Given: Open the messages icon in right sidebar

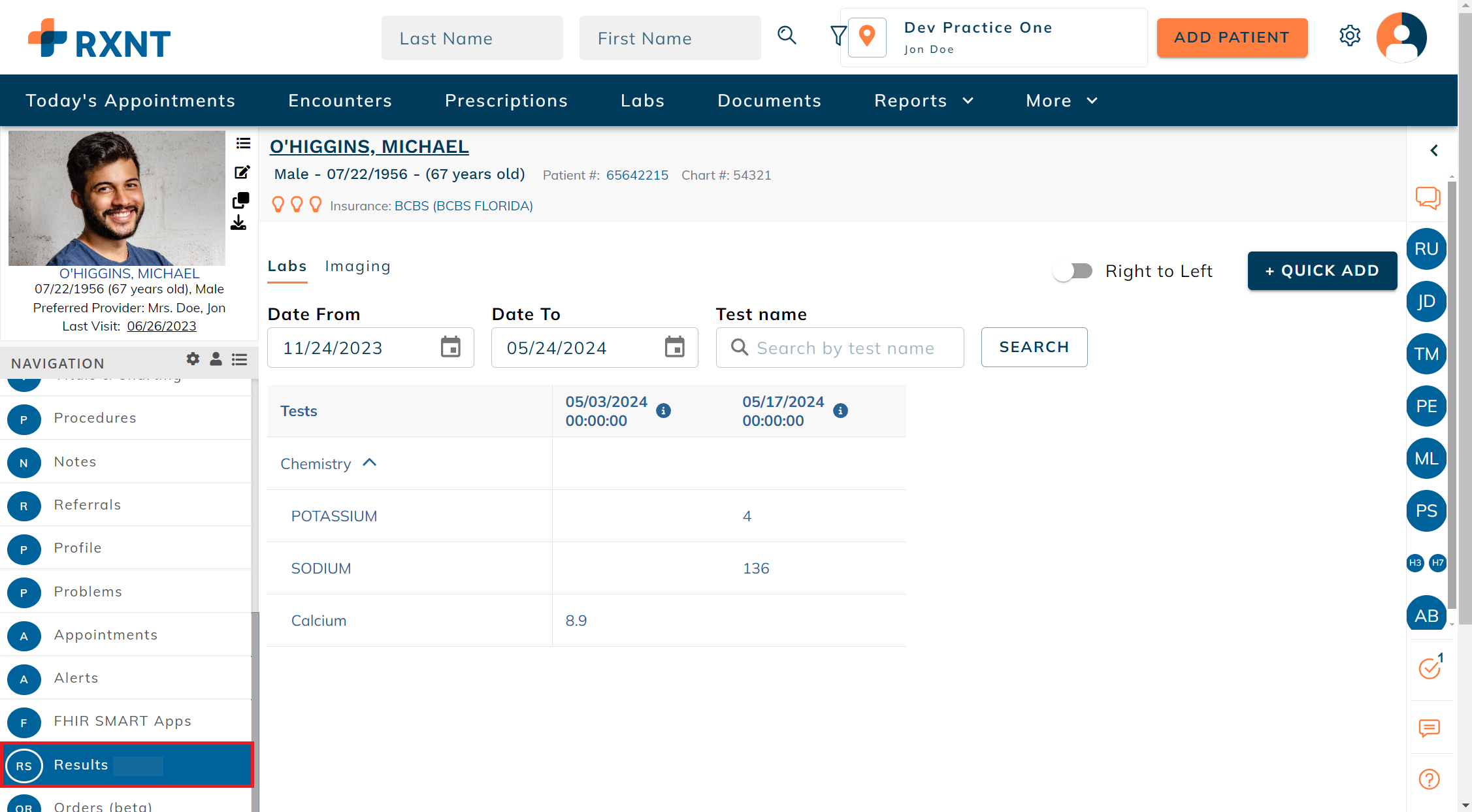Looking at the screenshot, I should coord(1430,728).
